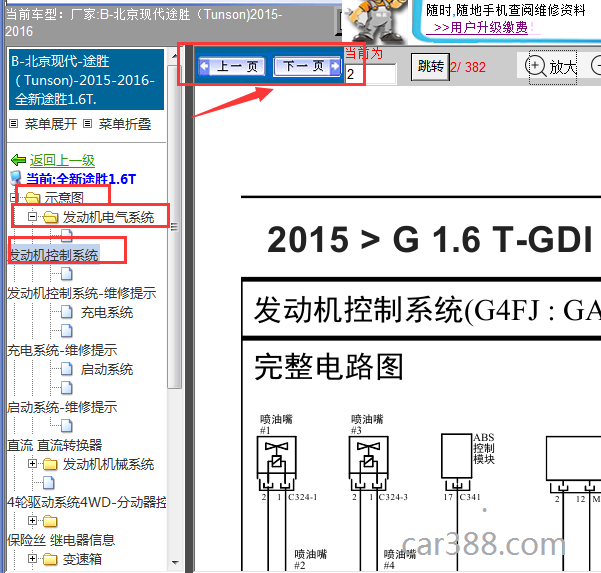Click the sidebar scrollbar up arrow

pyautogui.click(x=175, y=56)
